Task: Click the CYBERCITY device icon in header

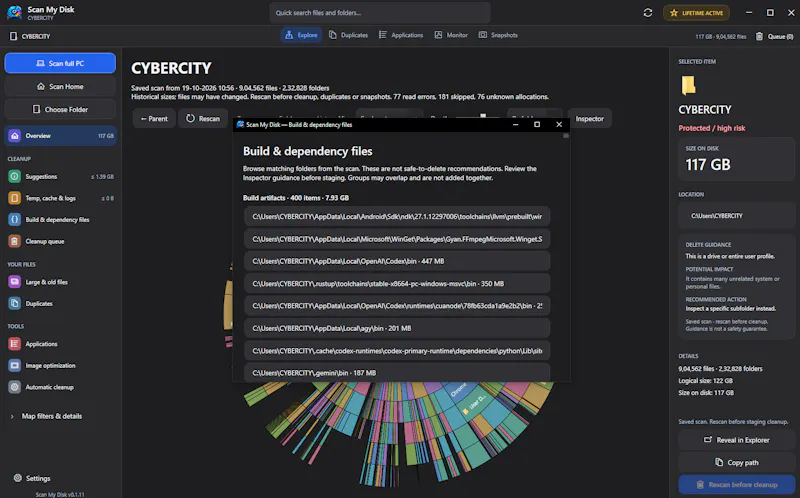Action: point(13,36)
